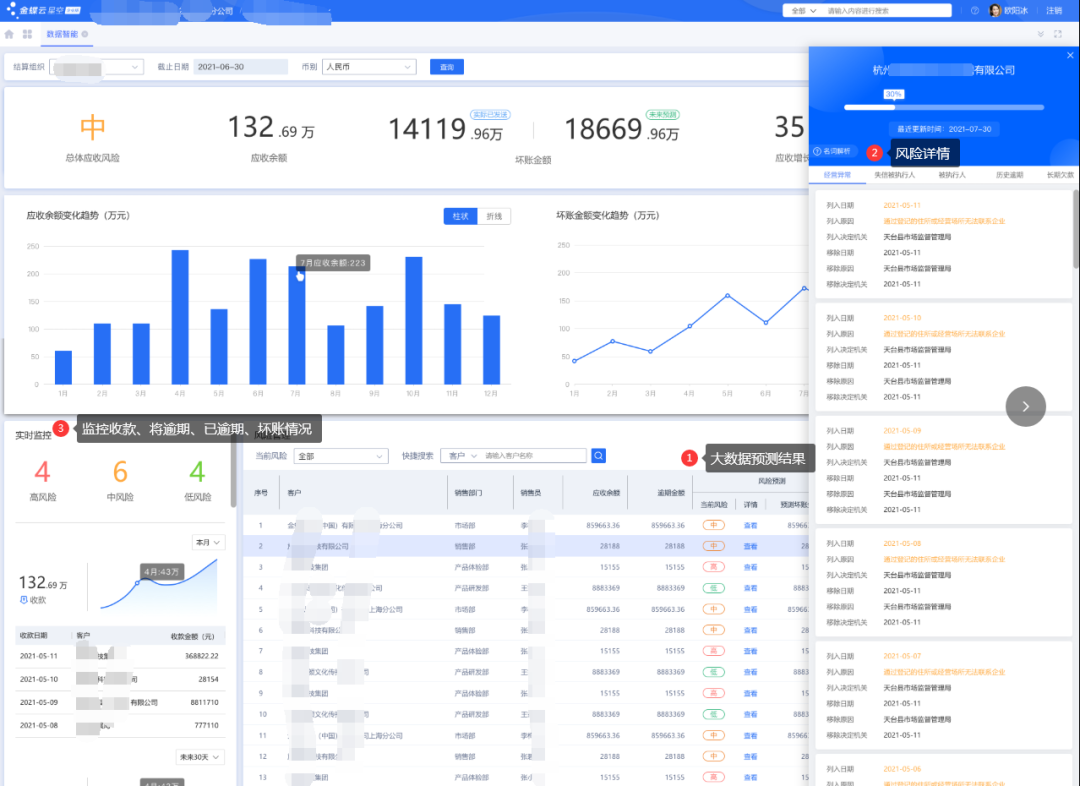Select the 失信被执行人 tab
The width and height of the screenshot is (1080, 786).
[x=894, y=175]
